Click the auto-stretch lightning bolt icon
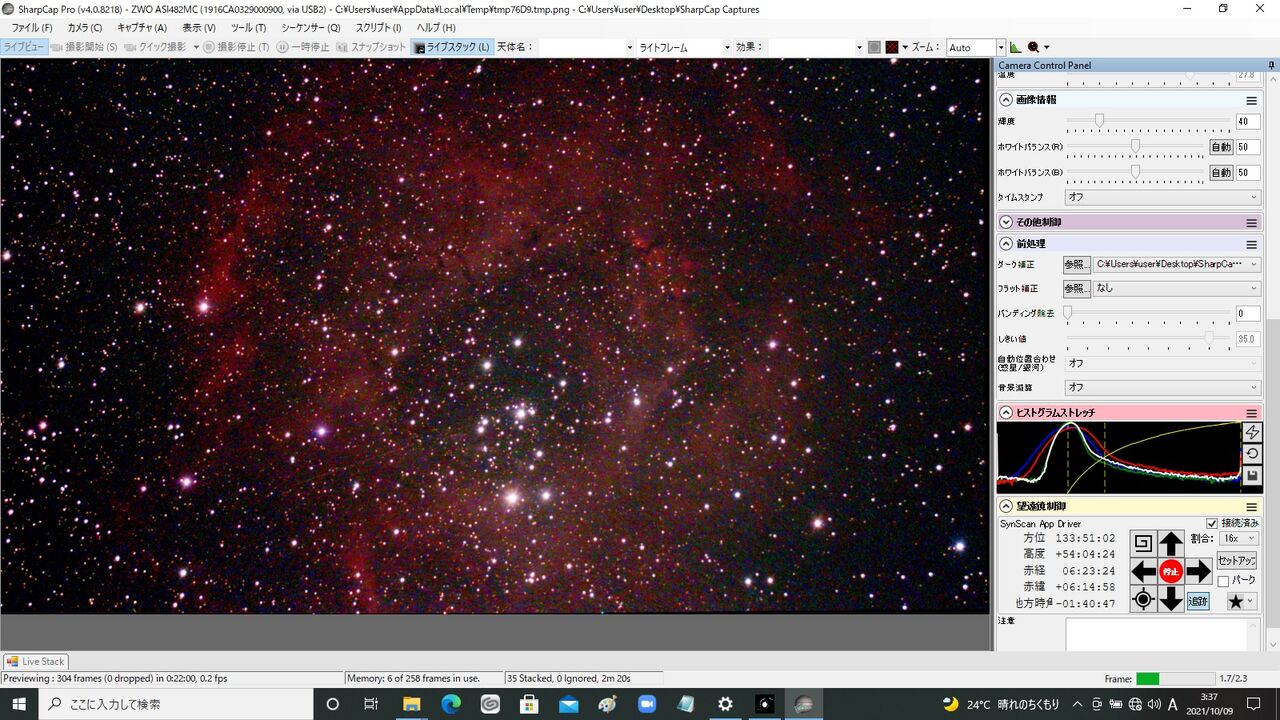Viewport: 1280px width, 720px height. pos(1251,432)
